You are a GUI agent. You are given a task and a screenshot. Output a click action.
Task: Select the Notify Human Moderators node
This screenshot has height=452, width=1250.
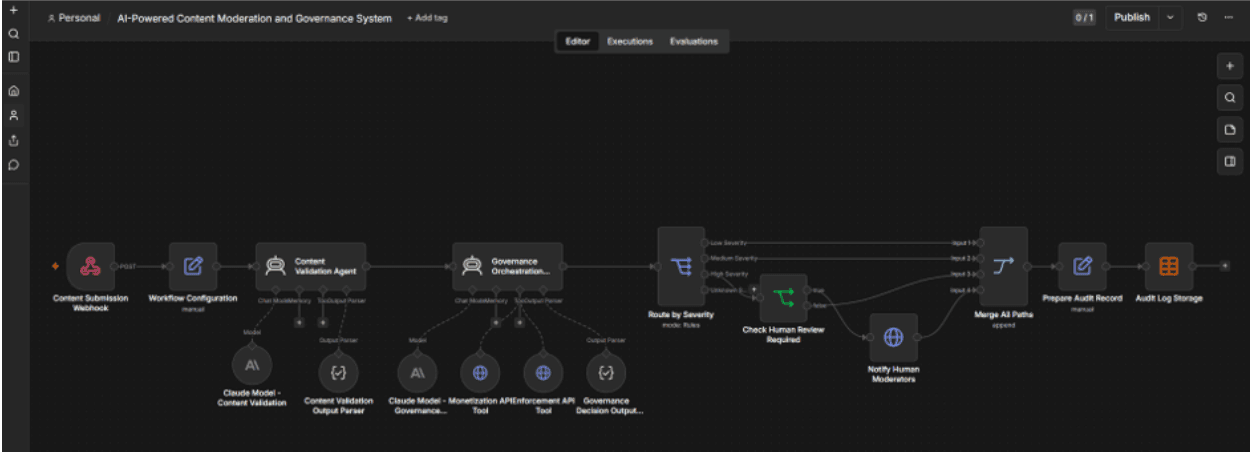click(893, 337)
